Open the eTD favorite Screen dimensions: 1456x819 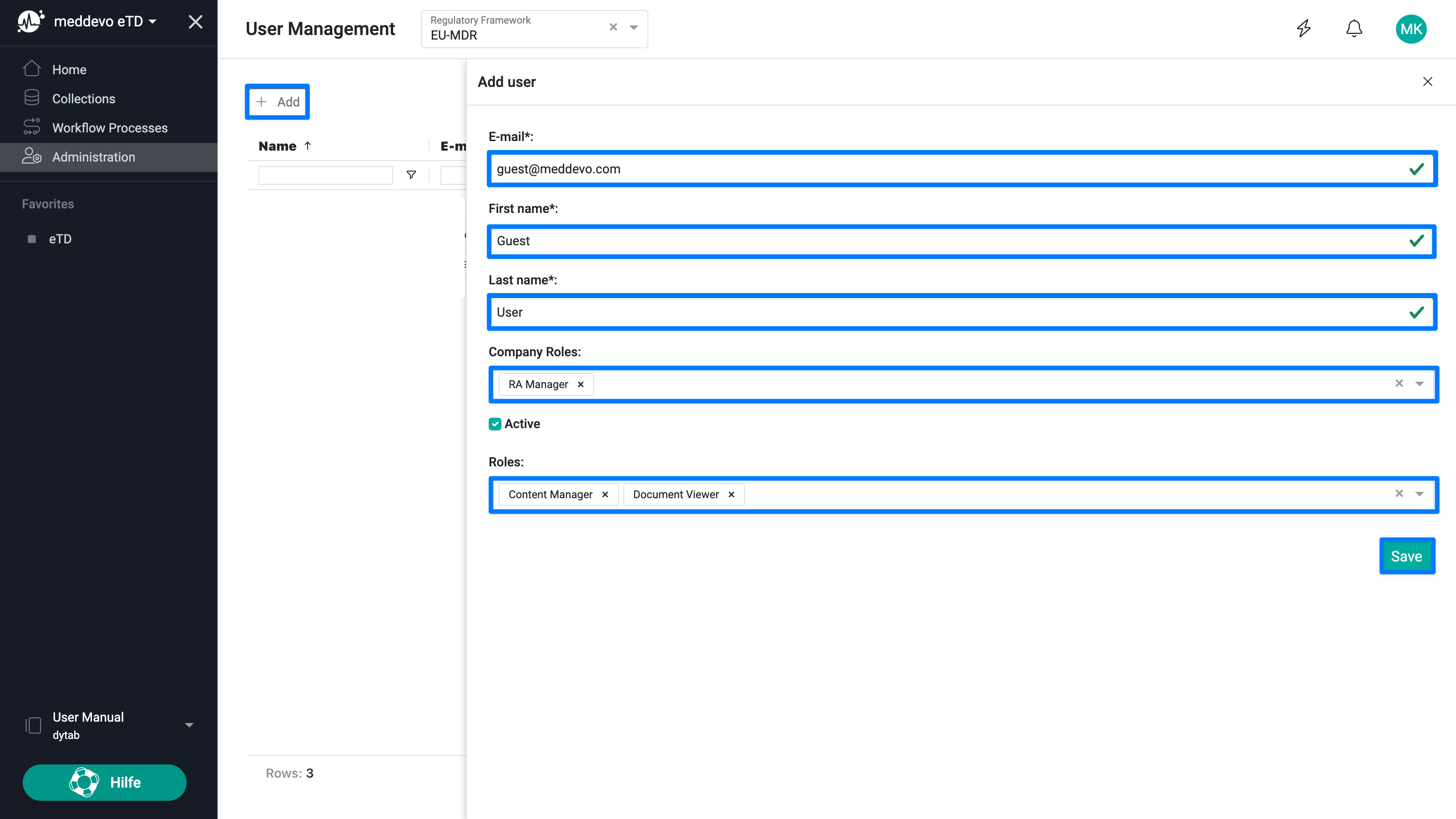point(60,239)
